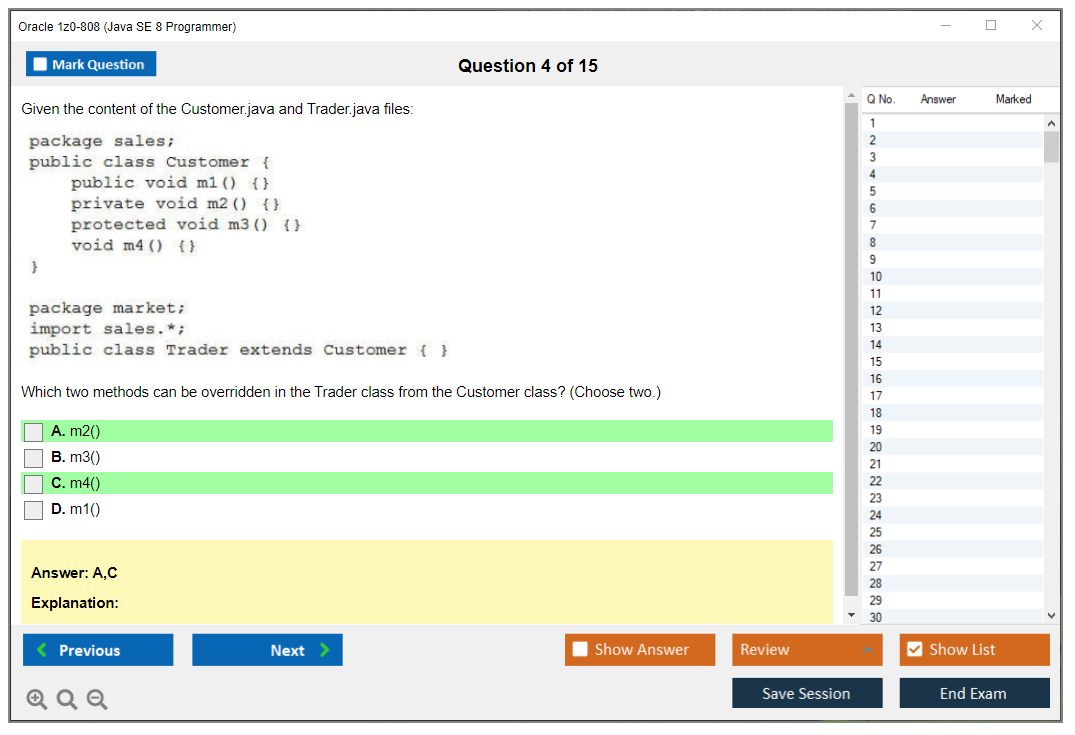The width and height of the screenshot is (1075, 735).
Task: Select the D. m1() answer checkbox
Action: click(x=34, y=510)
